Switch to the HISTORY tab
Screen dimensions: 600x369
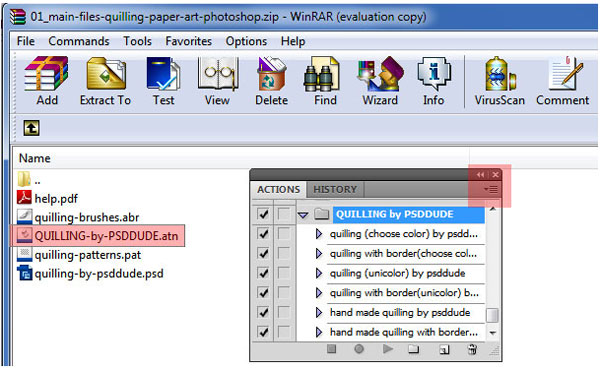click(335, 189)
